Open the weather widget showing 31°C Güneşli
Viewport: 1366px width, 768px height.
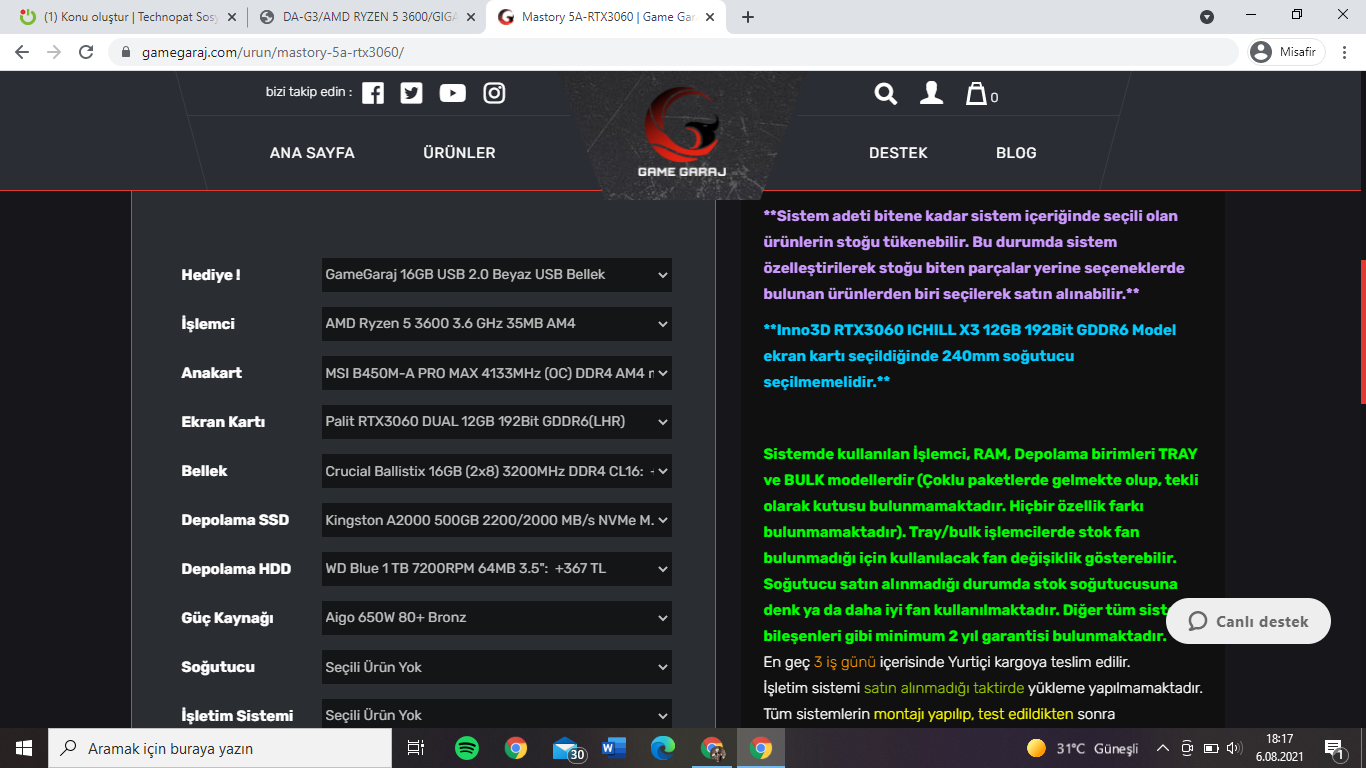click(x=1083, y=748)
